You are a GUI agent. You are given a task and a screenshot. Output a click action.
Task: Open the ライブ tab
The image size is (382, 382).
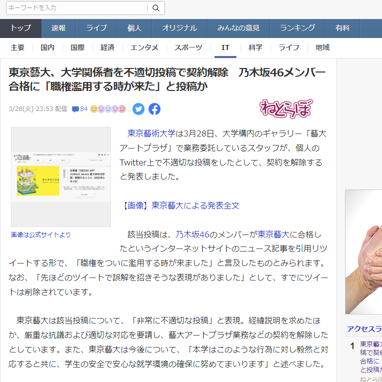pyautogui.click(x=97, y=28)
